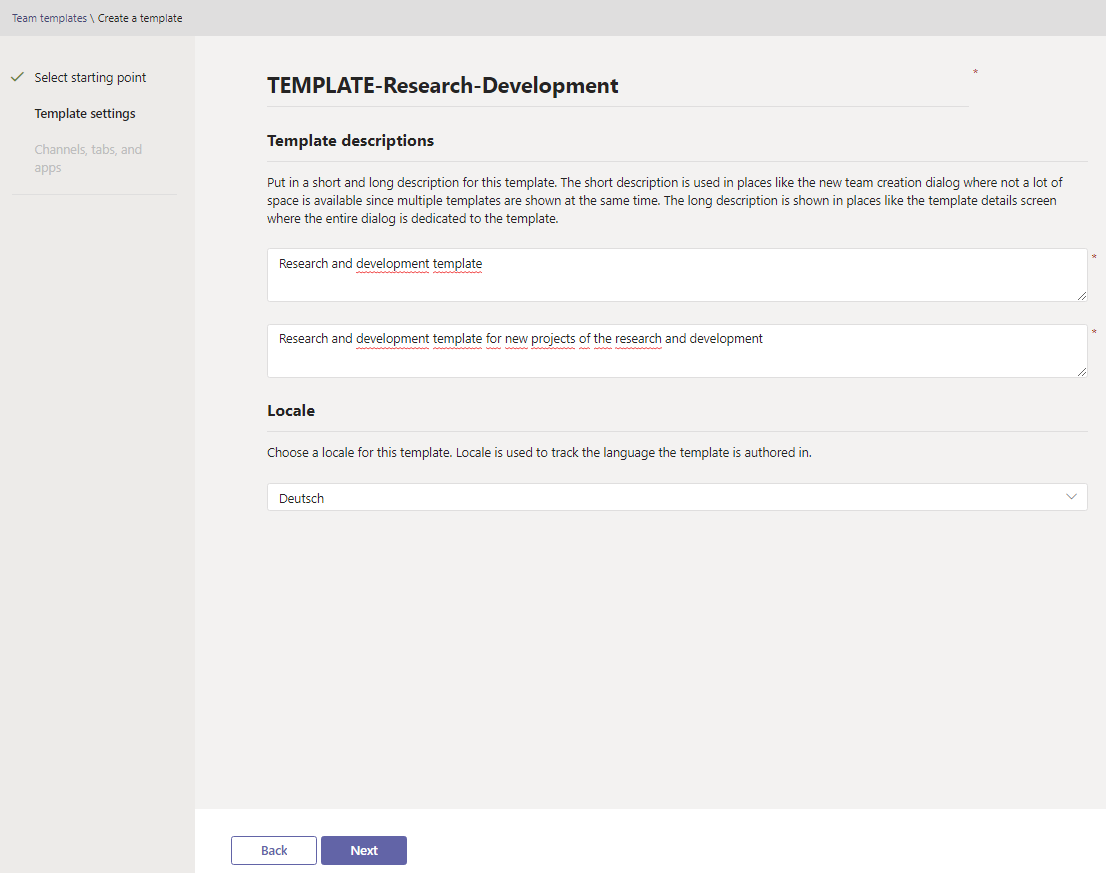1106x873 pixels.
Task: Click the Locale section heading
Action: [291, 411]
